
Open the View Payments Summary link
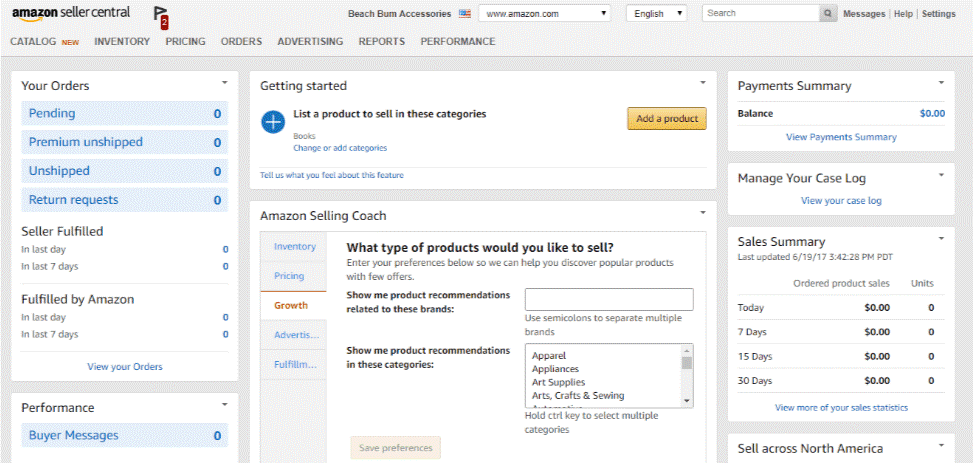(x=841, y=137)
